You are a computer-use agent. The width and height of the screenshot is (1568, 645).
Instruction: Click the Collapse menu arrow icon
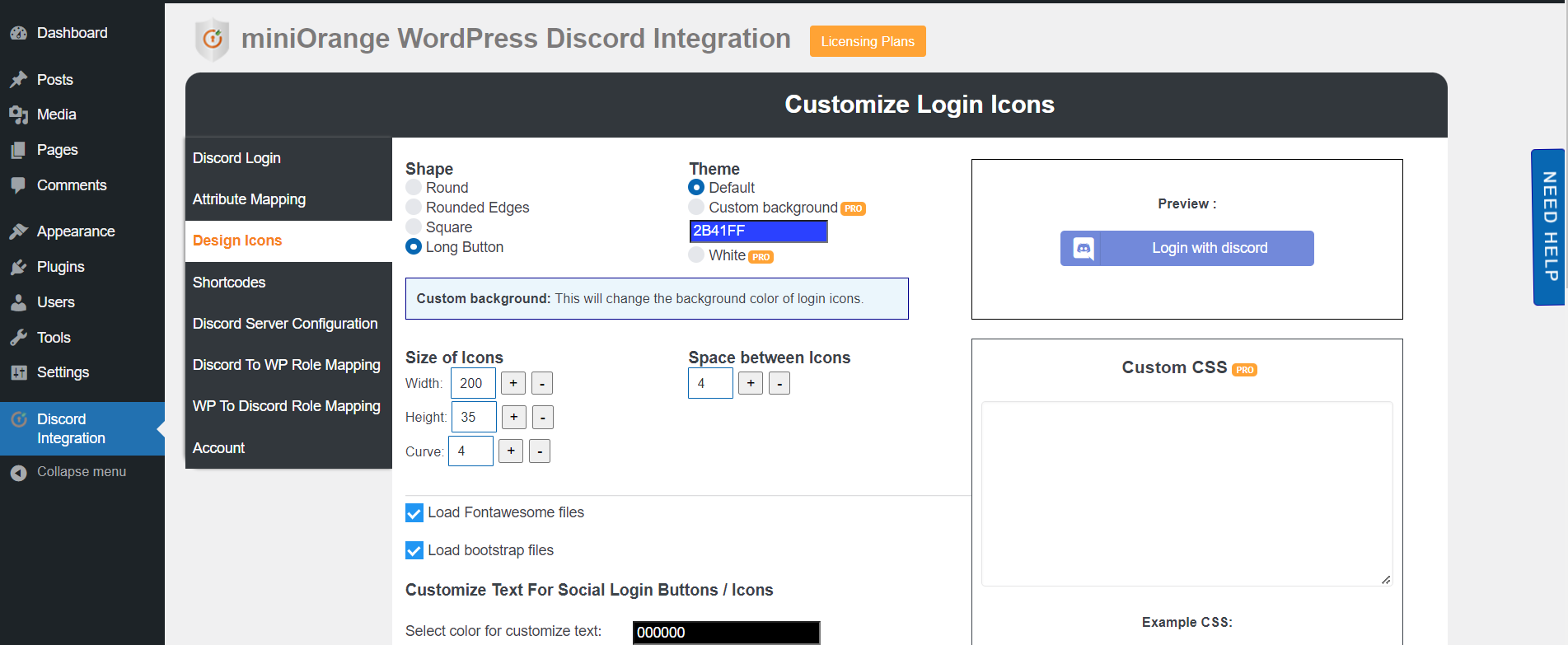(x=18, y=473)
